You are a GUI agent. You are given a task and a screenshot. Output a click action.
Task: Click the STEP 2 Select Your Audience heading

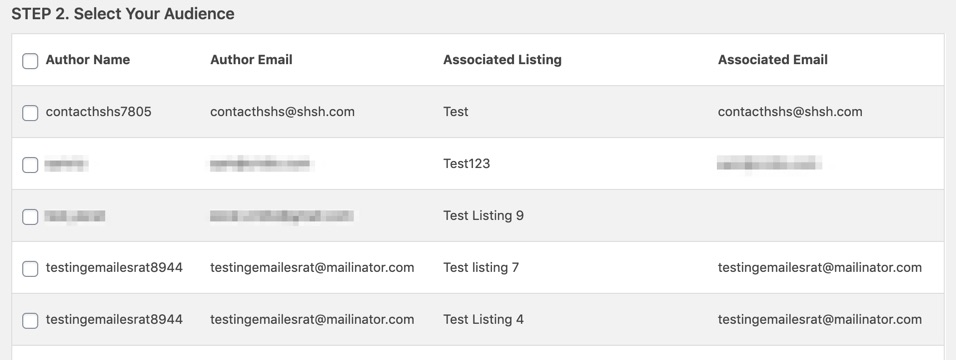coord(123,13)
